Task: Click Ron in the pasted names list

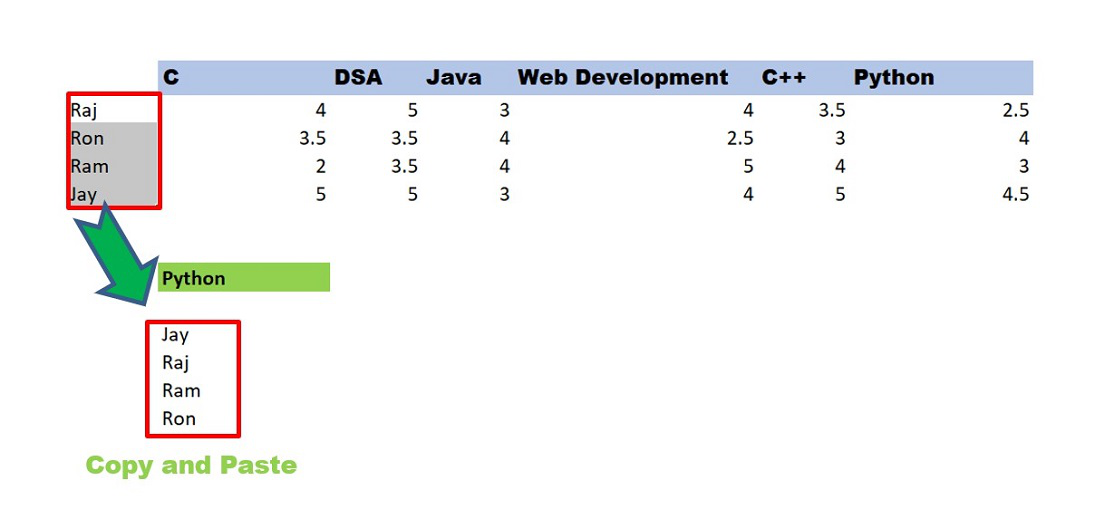Action: click(x=179, y=419)
